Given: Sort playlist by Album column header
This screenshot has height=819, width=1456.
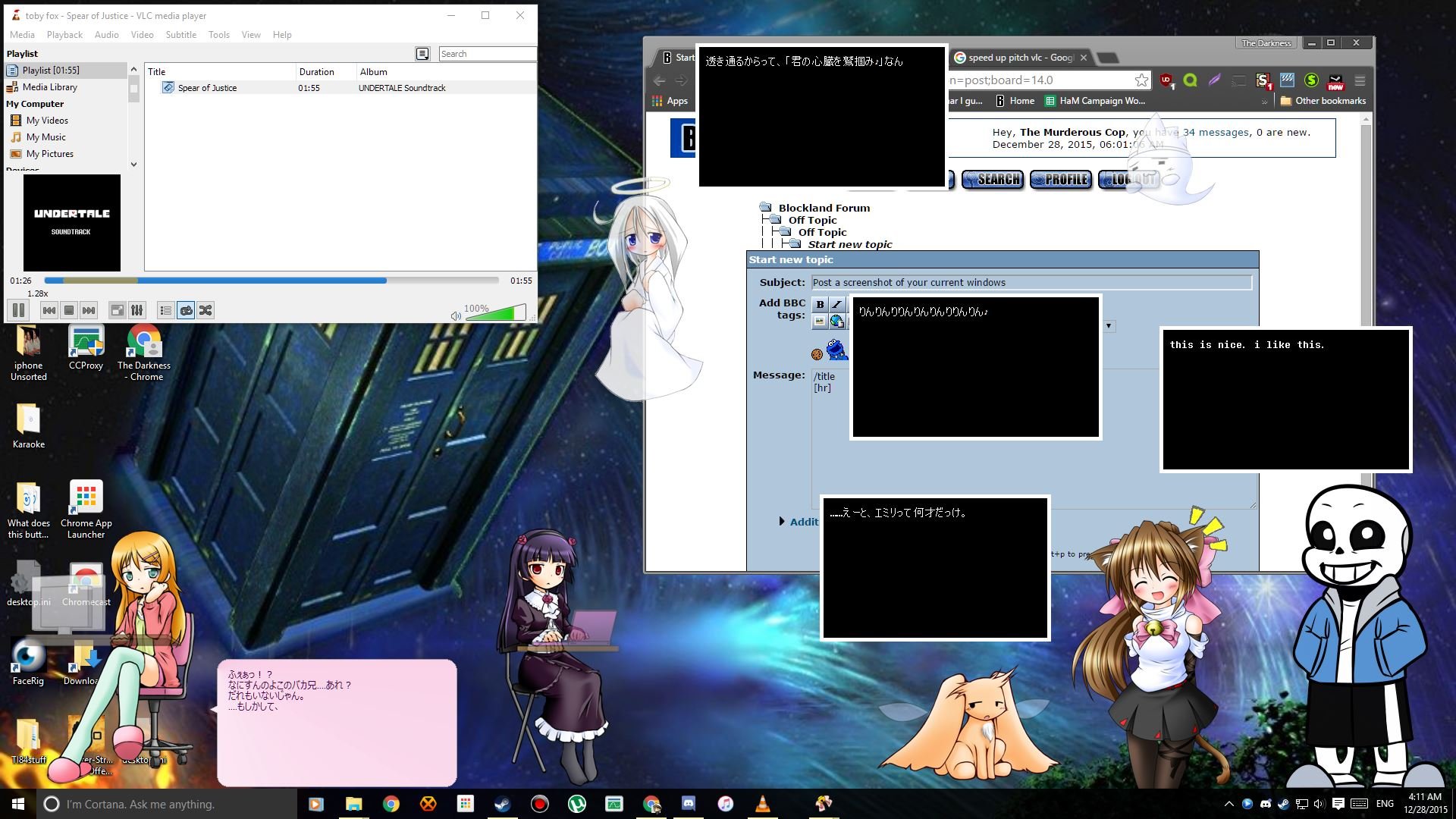Looking at the screenshot, I should [446, 72].
